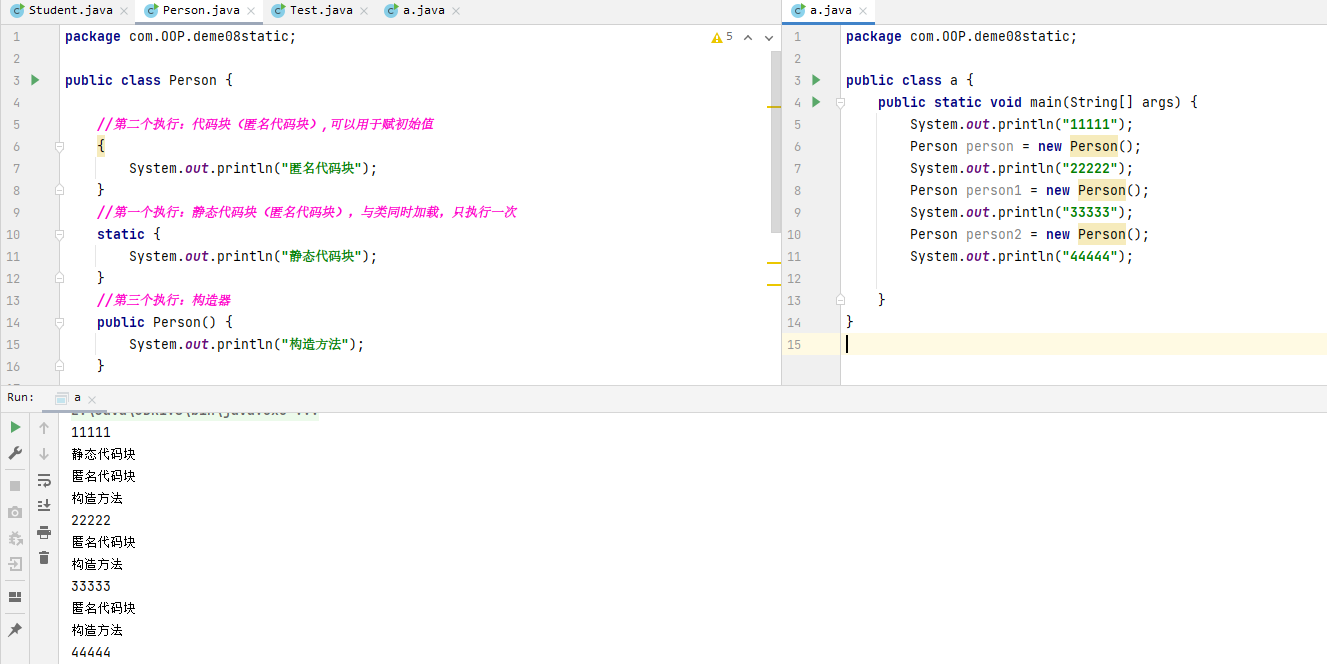This screenshot has height=664, width=1327.
Task: Click left editor vertical scrollbar thumb
Action: pyautogui.click(x=776, y=141)
